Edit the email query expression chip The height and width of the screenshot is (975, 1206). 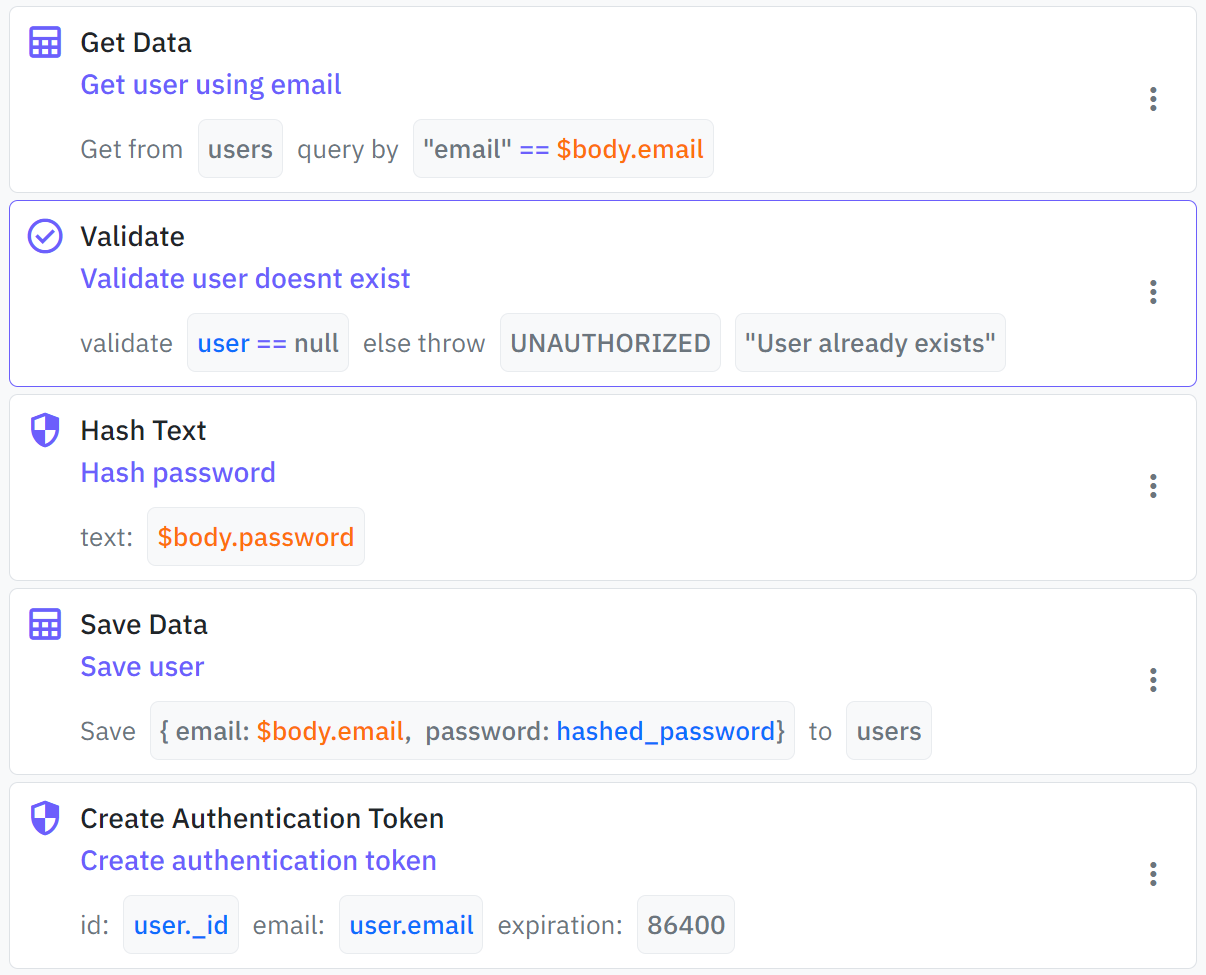point(563,148)
